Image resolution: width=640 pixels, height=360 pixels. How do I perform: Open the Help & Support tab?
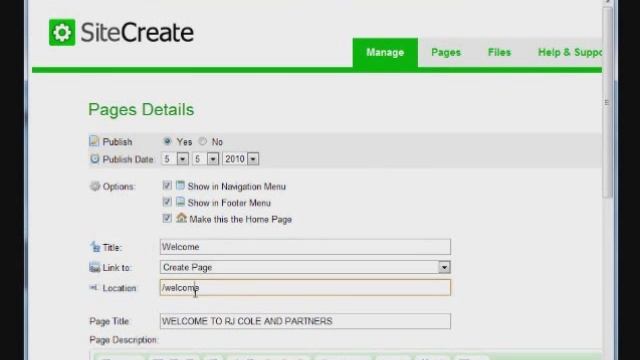tap(570, 53)
